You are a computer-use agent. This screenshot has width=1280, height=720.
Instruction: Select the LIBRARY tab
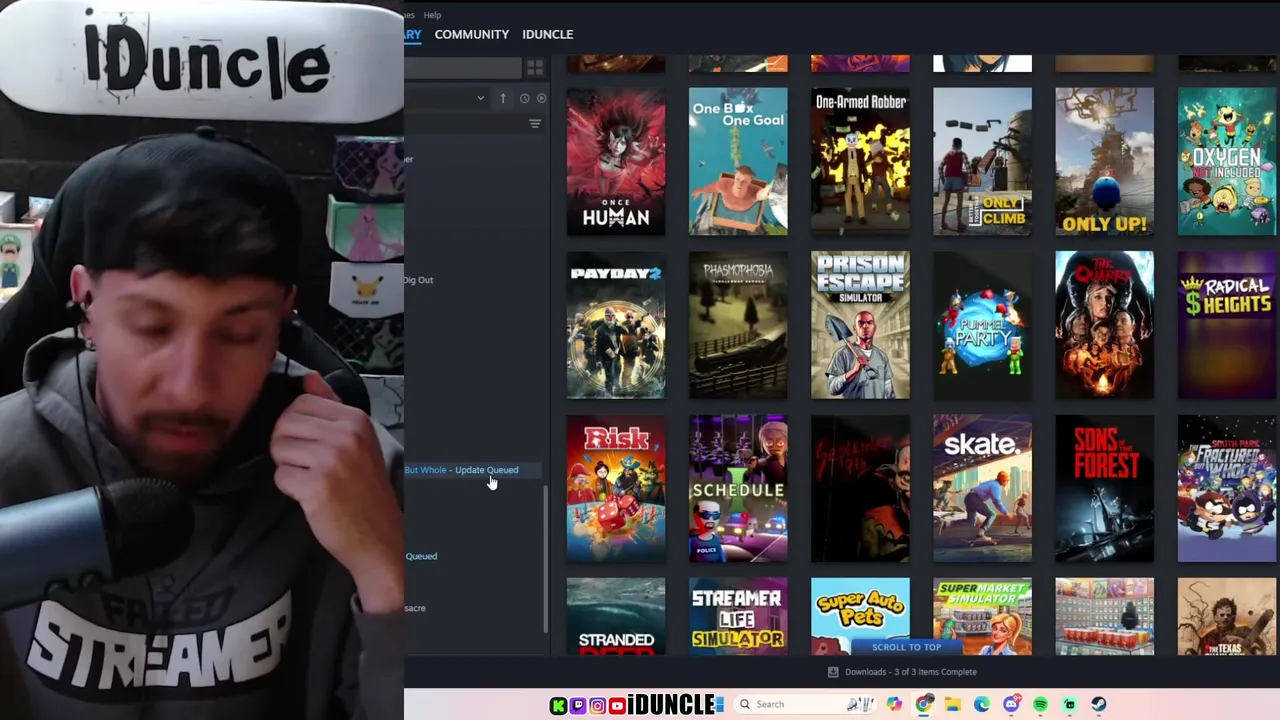412,34
